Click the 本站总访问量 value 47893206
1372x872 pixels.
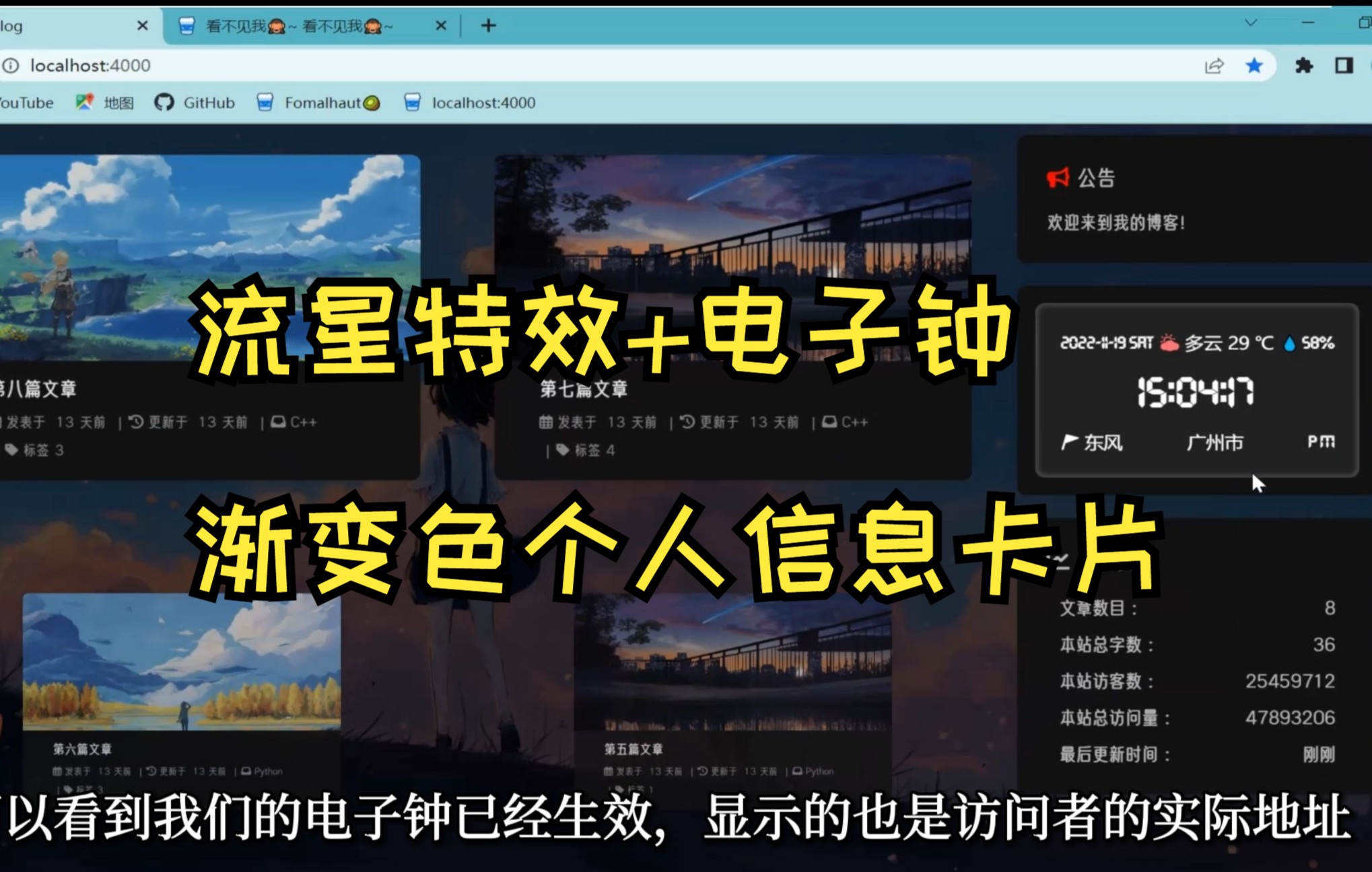1290,718
